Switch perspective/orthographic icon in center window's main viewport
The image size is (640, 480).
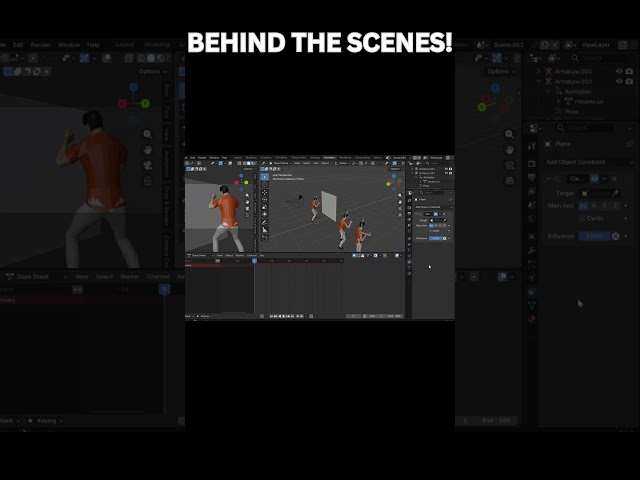[x=400, y=215]
